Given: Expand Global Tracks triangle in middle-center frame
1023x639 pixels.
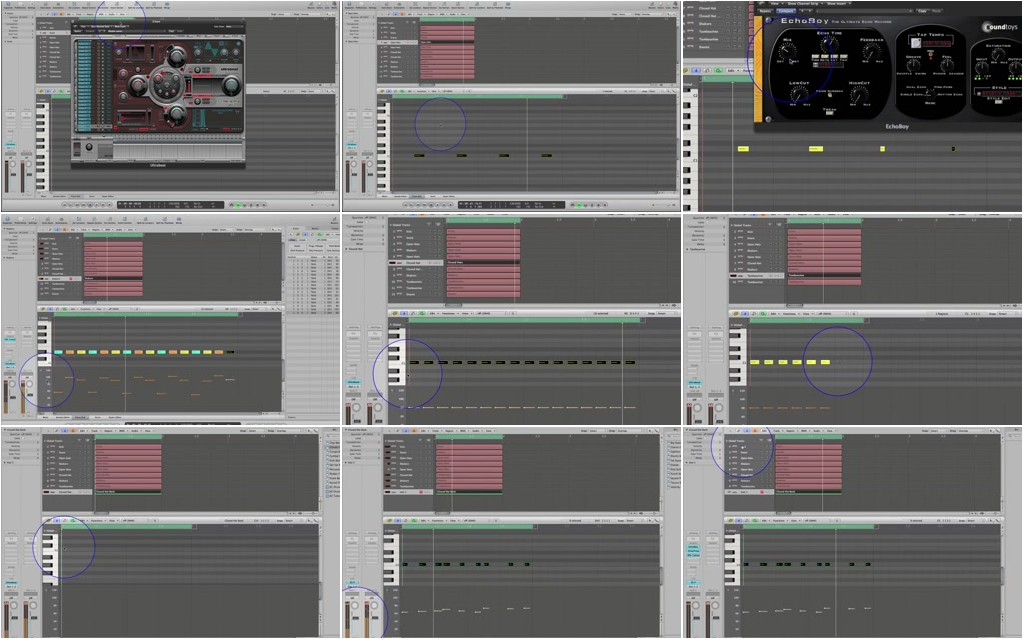Looking at the screenshot, I should [391, 225].
